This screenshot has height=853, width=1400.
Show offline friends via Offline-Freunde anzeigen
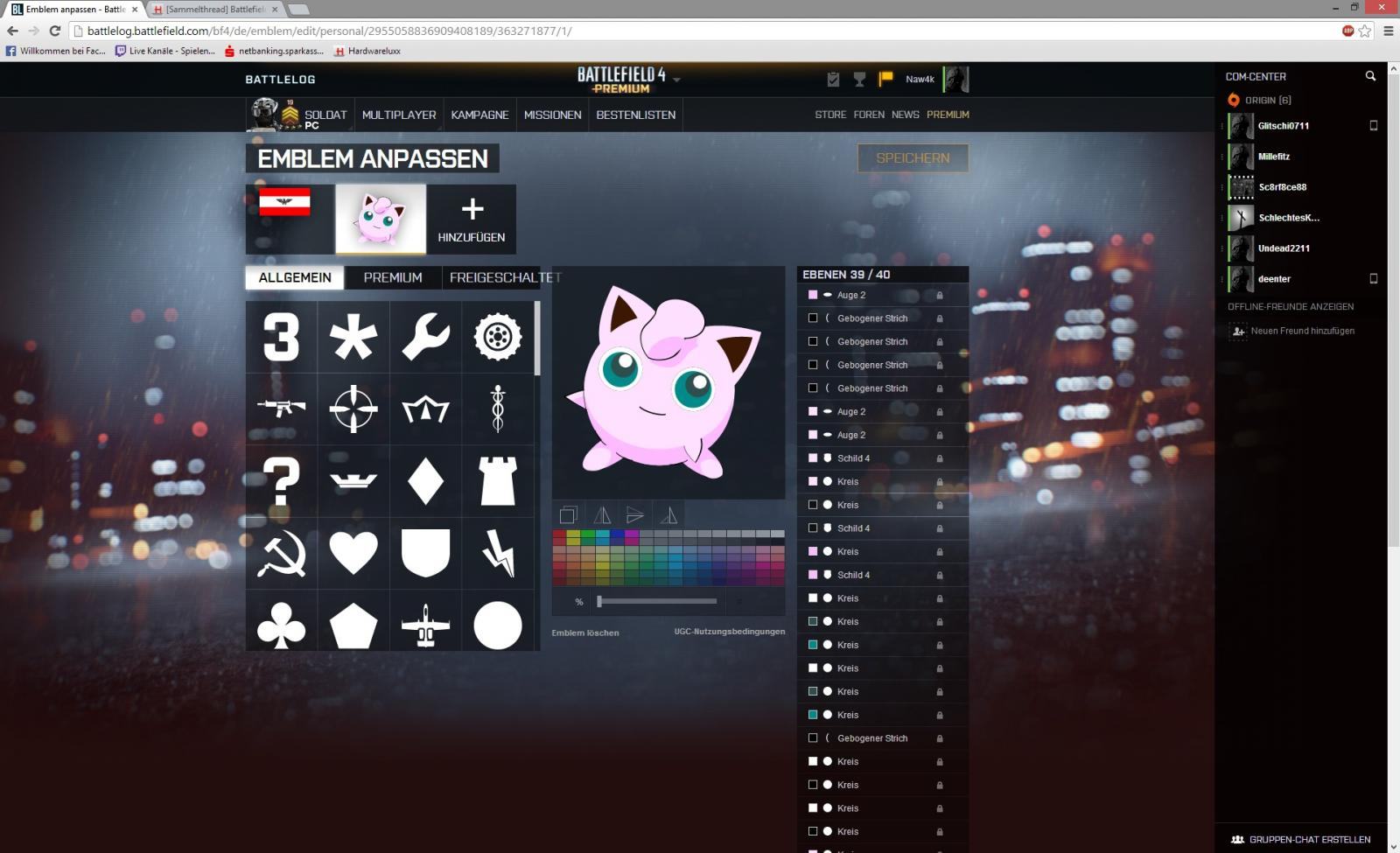[1291, 307]
